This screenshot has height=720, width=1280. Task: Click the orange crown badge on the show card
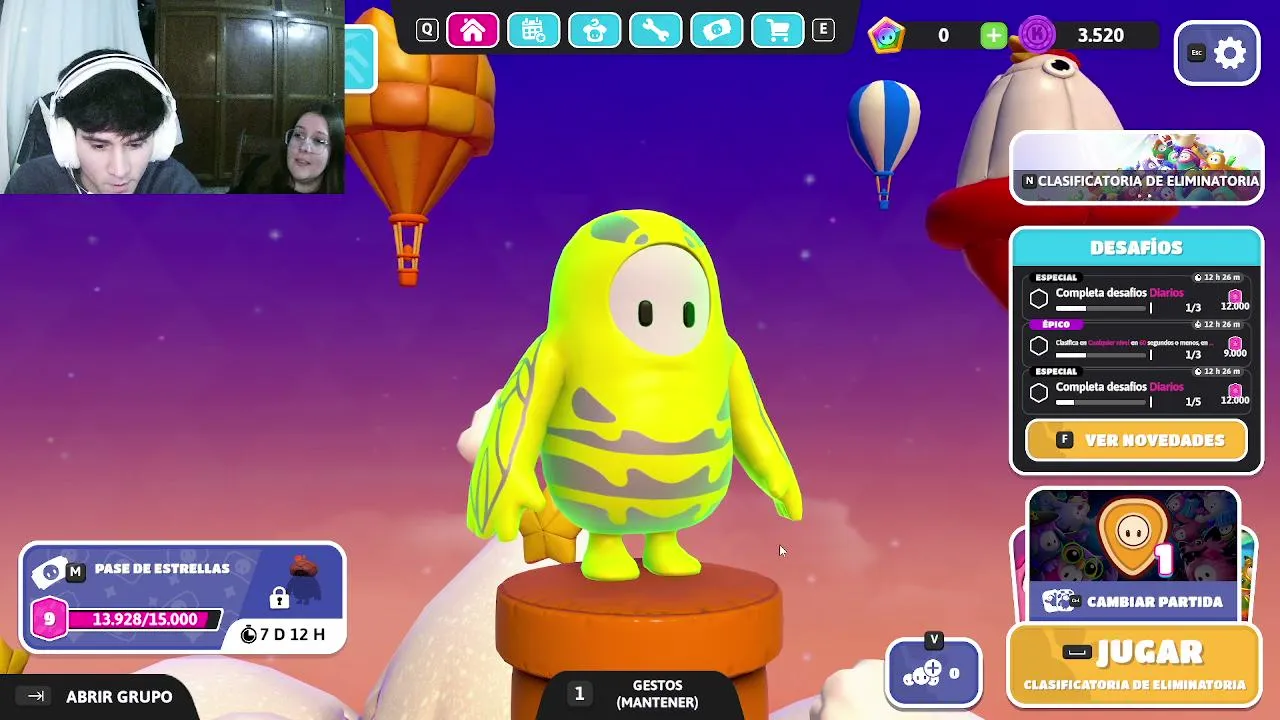click(x=1133, y=536)
